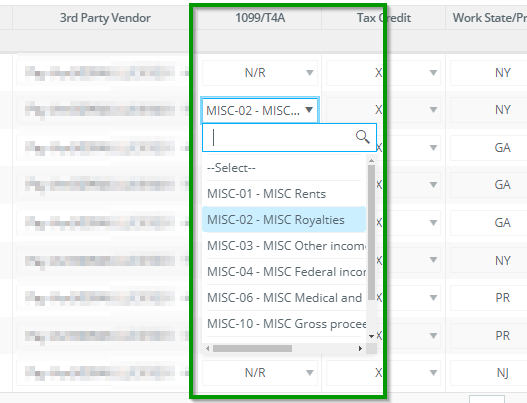Select MISC-01 - MISC Rents option
The image size is (527, 403).
tap(284, 194)
